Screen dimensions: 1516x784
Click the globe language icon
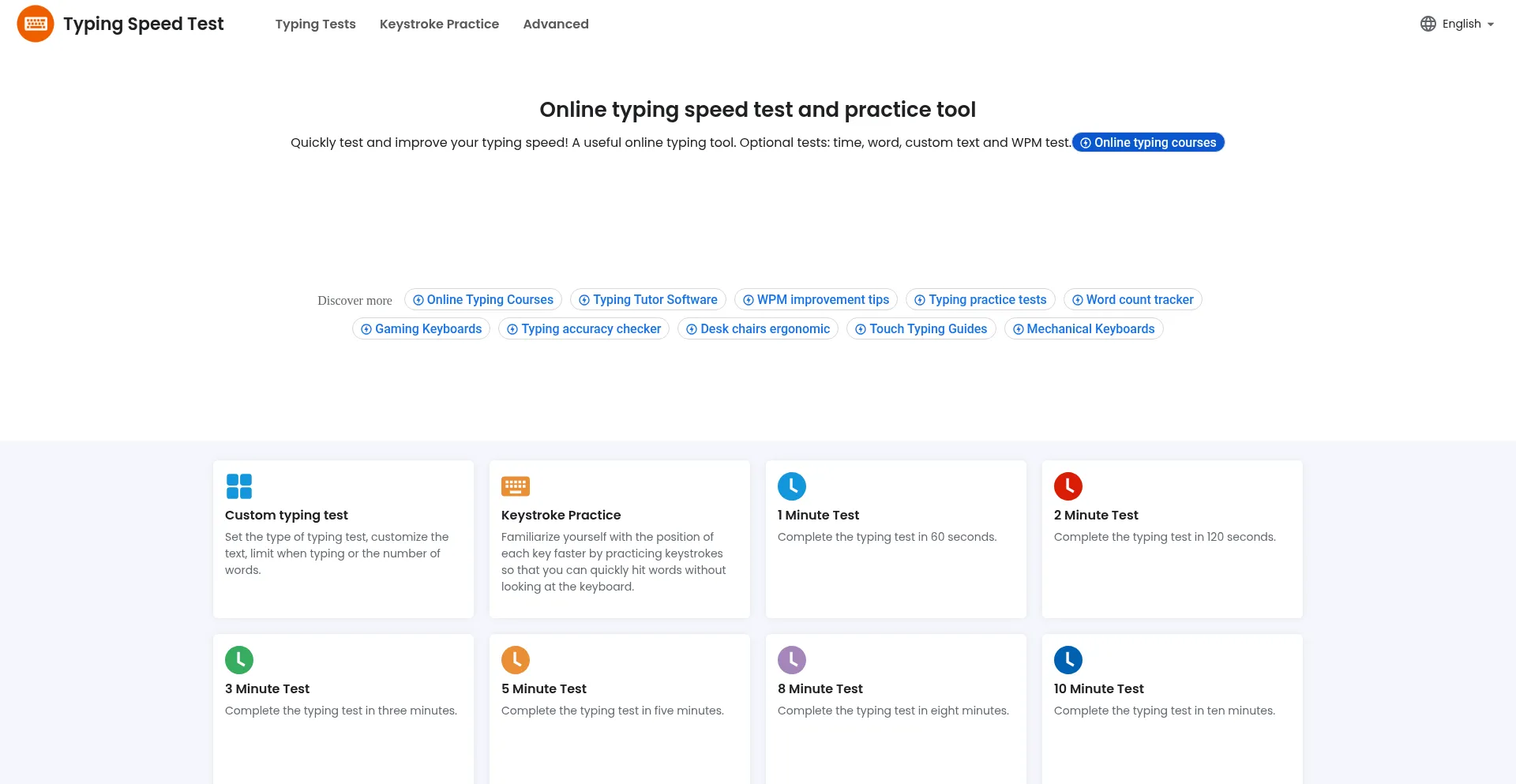(x=1428, y=24)
